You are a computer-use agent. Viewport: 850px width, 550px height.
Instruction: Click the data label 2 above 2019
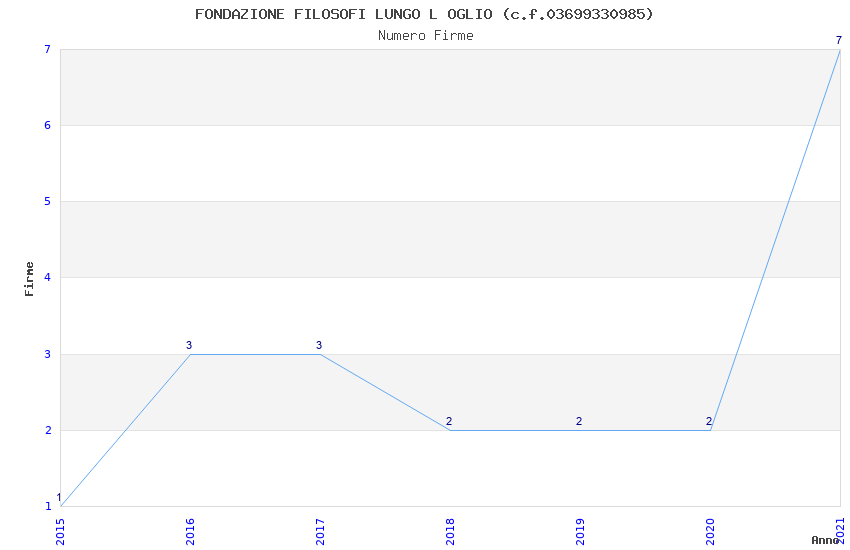point(579,421)
